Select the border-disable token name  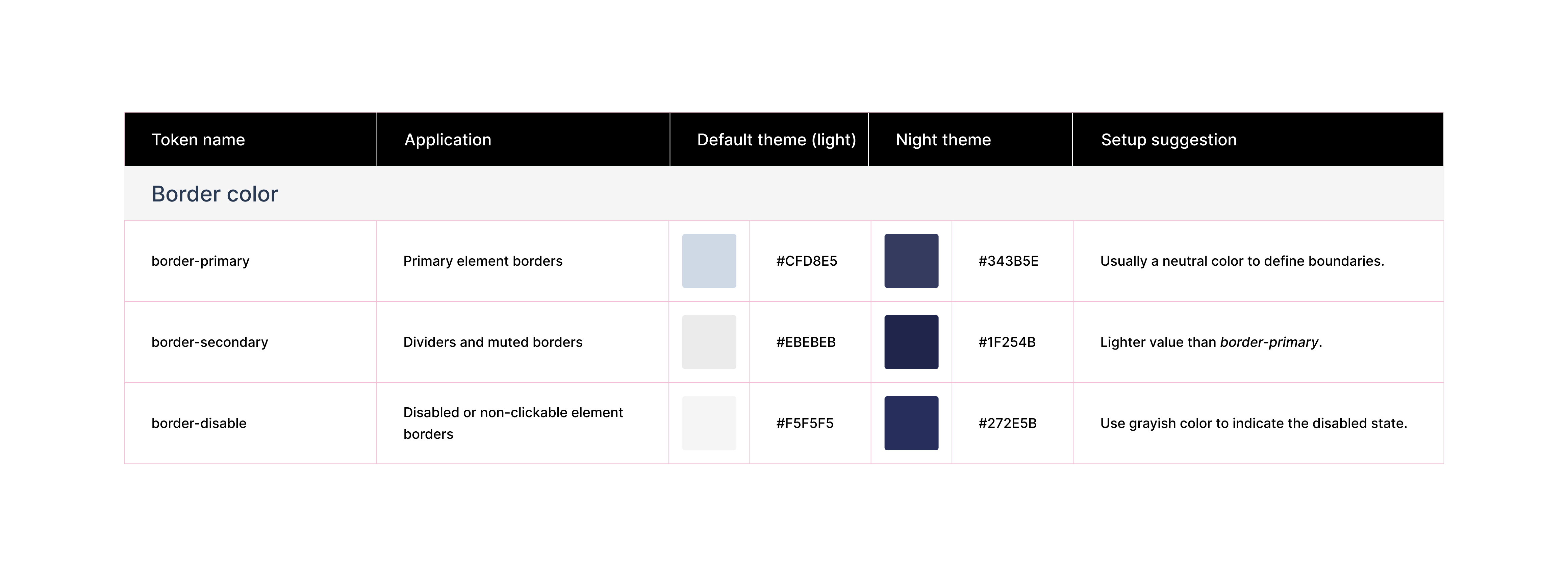199,423
